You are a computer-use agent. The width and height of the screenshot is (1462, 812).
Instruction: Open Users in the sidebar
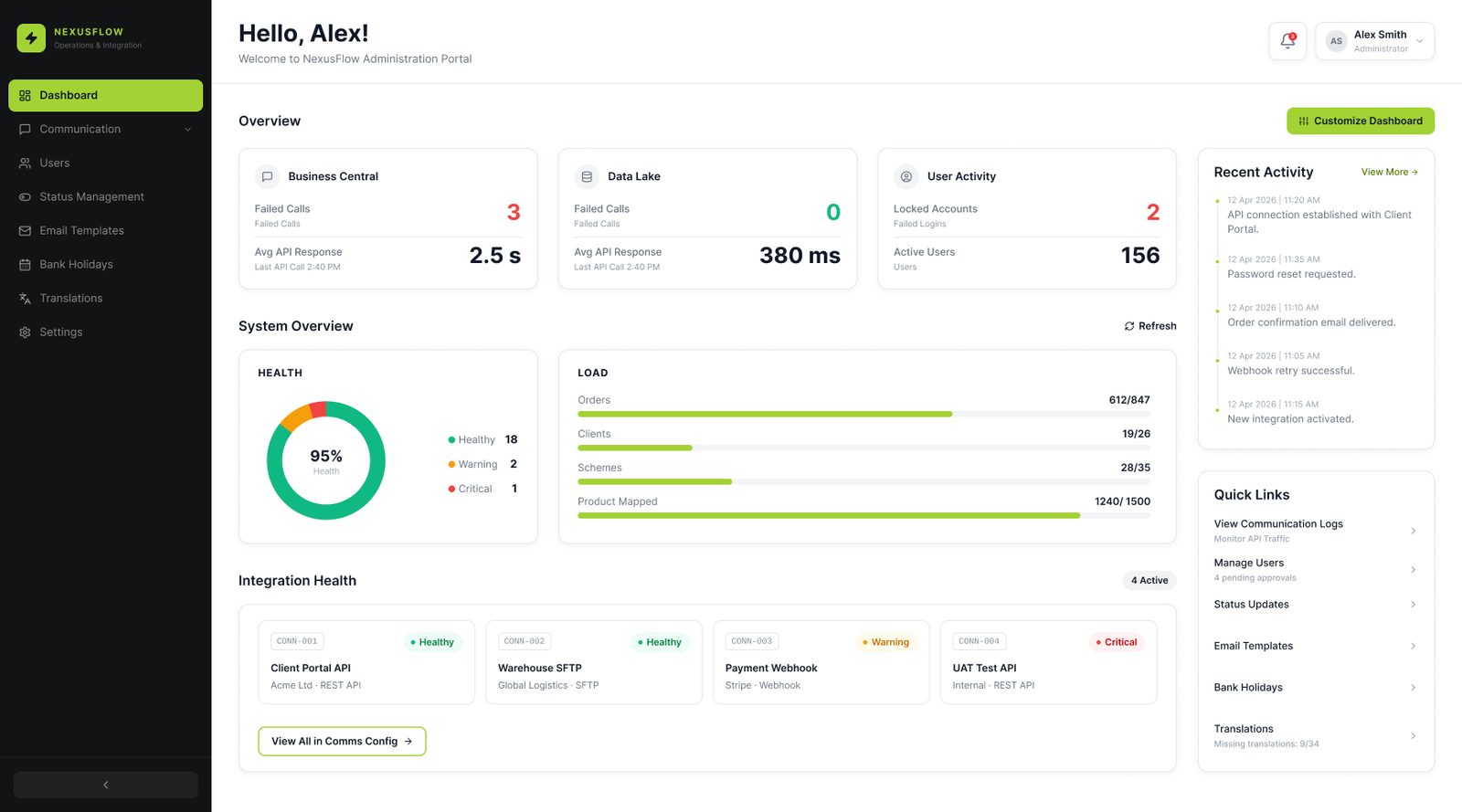pos(106,163)
